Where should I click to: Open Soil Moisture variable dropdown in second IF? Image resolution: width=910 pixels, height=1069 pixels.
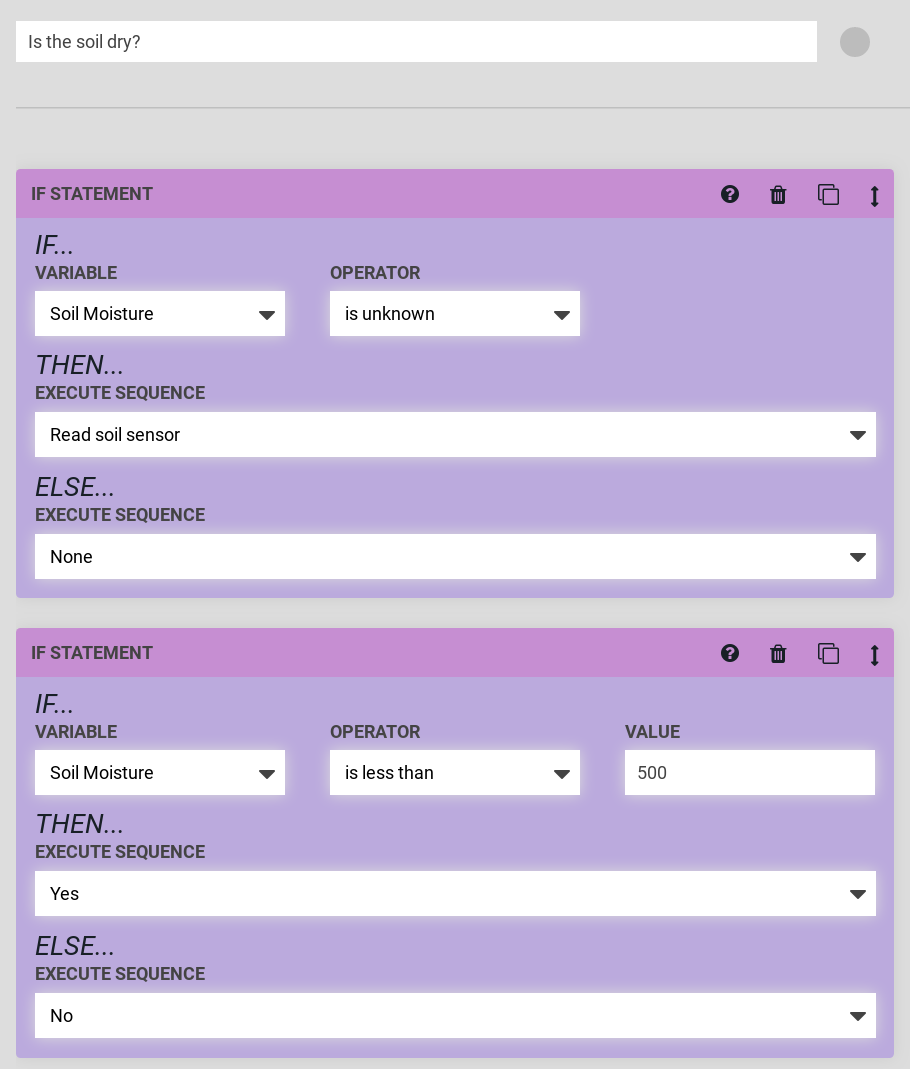160,772
